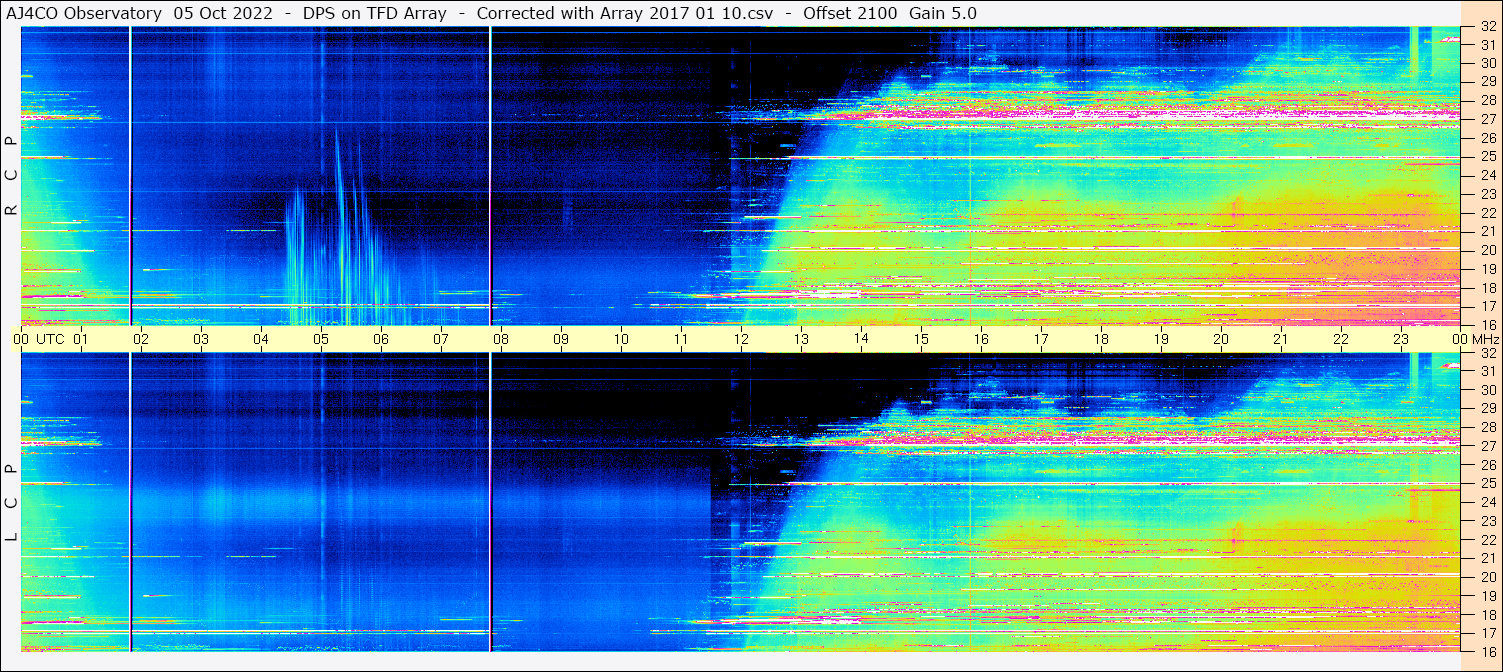Click the 18 hour label on the UTC axis
This screenshot has height=672, width=1503.
point(1101,339)
